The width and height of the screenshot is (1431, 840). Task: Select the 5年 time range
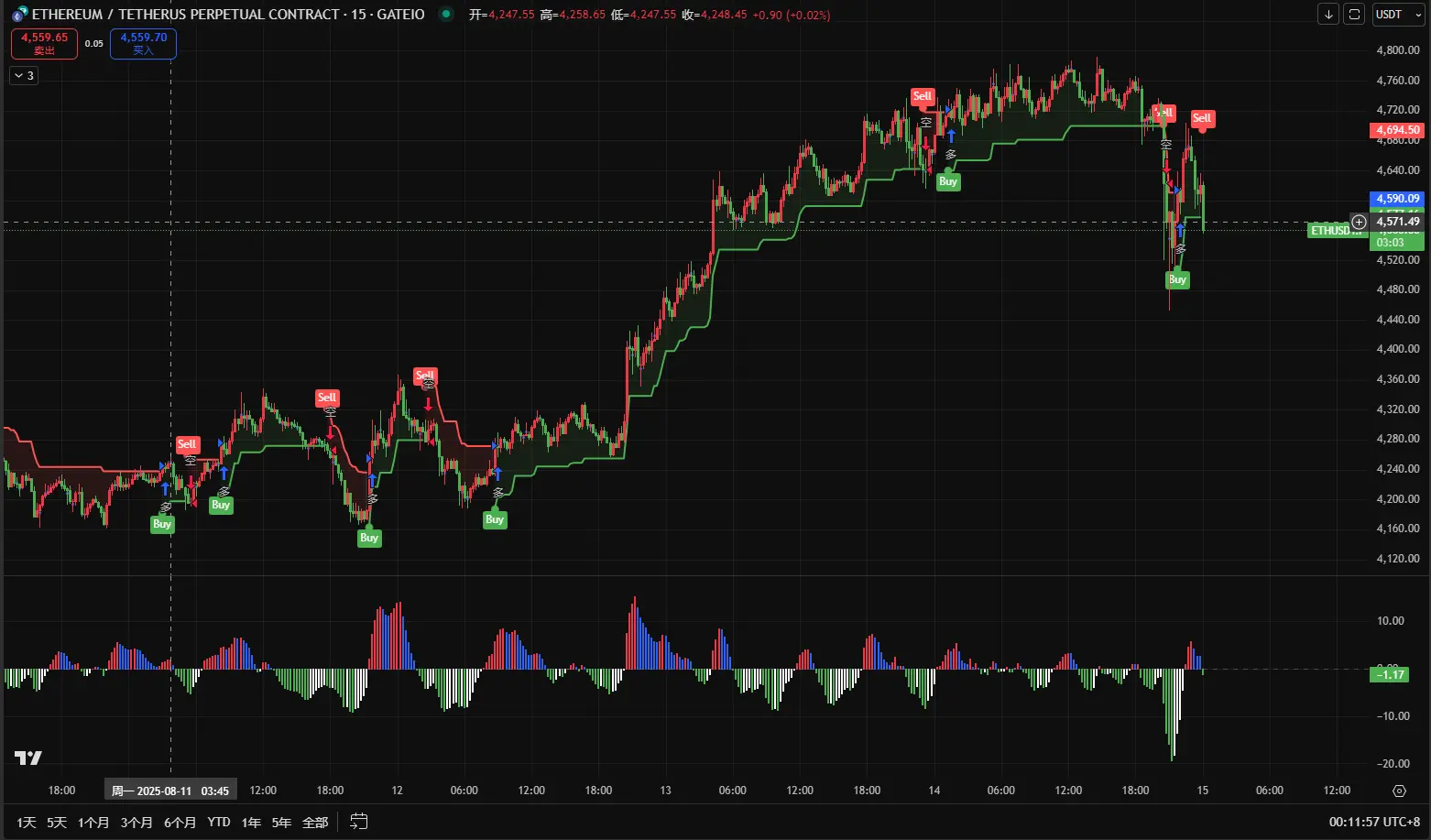pos(281,823)
